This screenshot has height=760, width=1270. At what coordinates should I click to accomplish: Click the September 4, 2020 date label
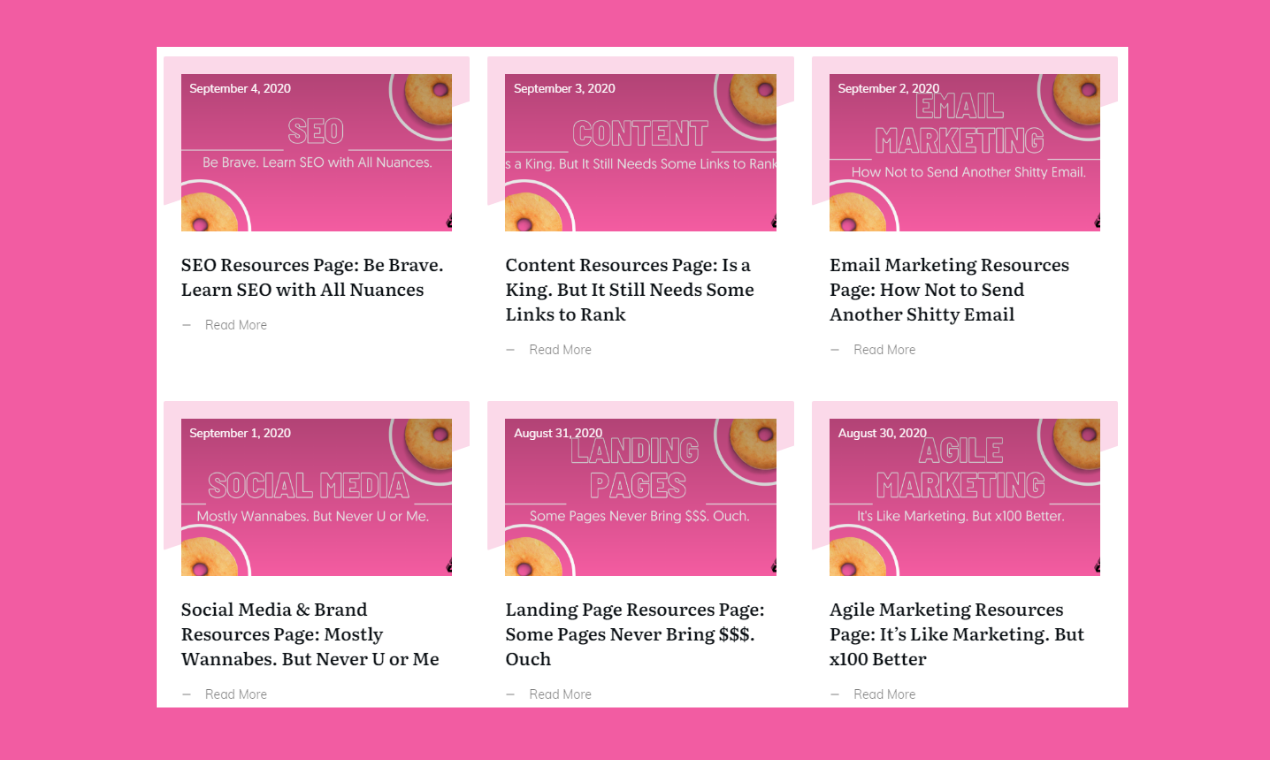pyautogui.click(x=240, y=88)
